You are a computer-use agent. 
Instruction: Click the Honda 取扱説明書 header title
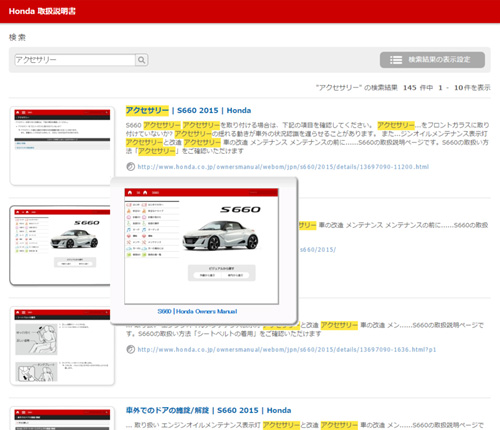pos(42,11)
